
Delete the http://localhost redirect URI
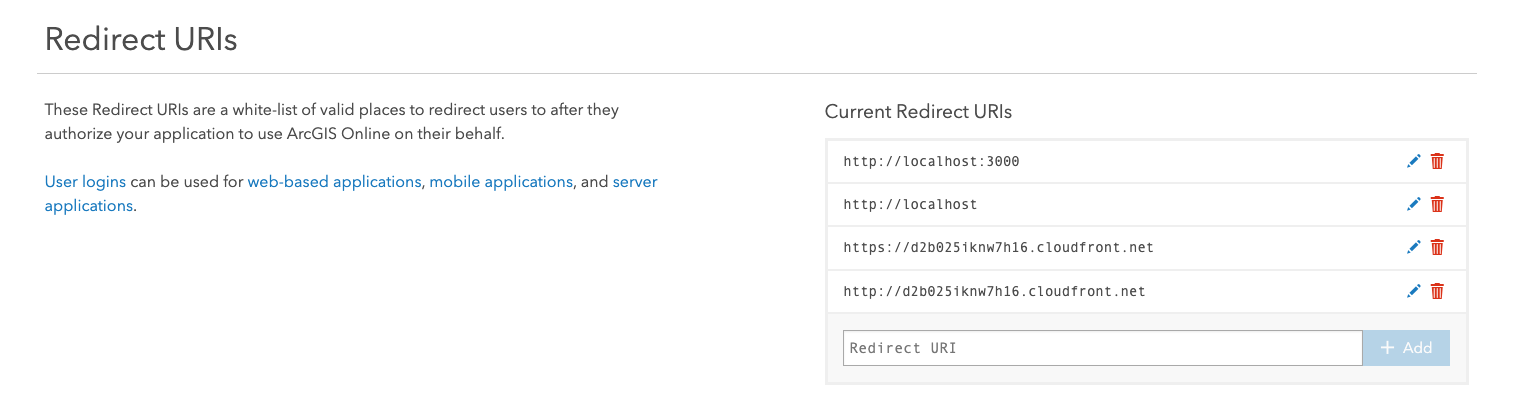coord(1437,204)
